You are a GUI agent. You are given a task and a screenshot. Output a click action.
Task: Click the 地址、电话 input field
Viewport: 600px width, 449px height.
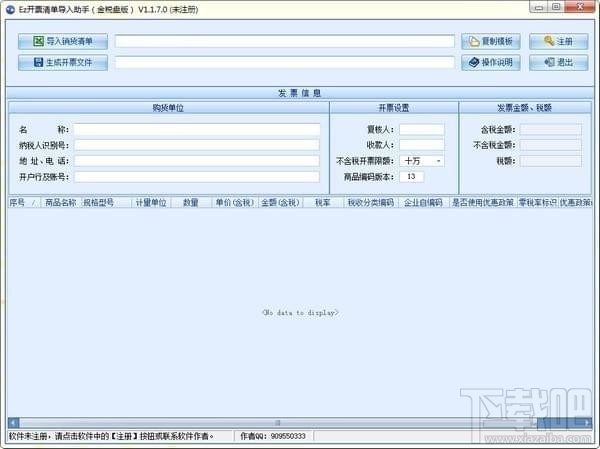pos(197,161)
